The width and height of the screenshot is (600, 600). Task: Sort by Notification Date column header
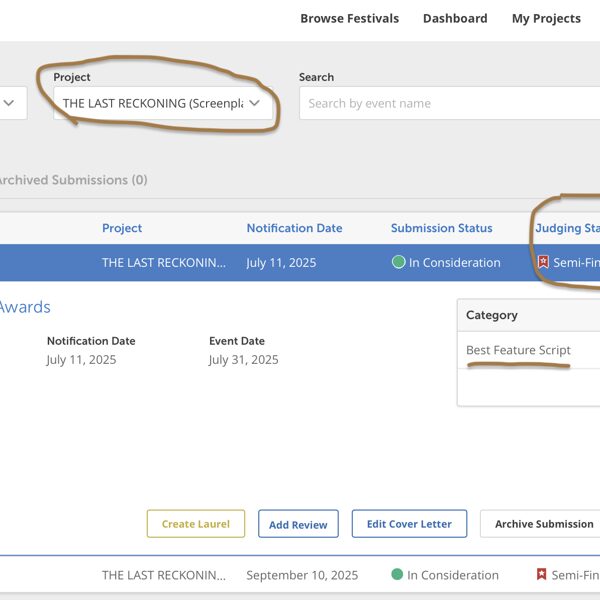(x=294, y=228)
